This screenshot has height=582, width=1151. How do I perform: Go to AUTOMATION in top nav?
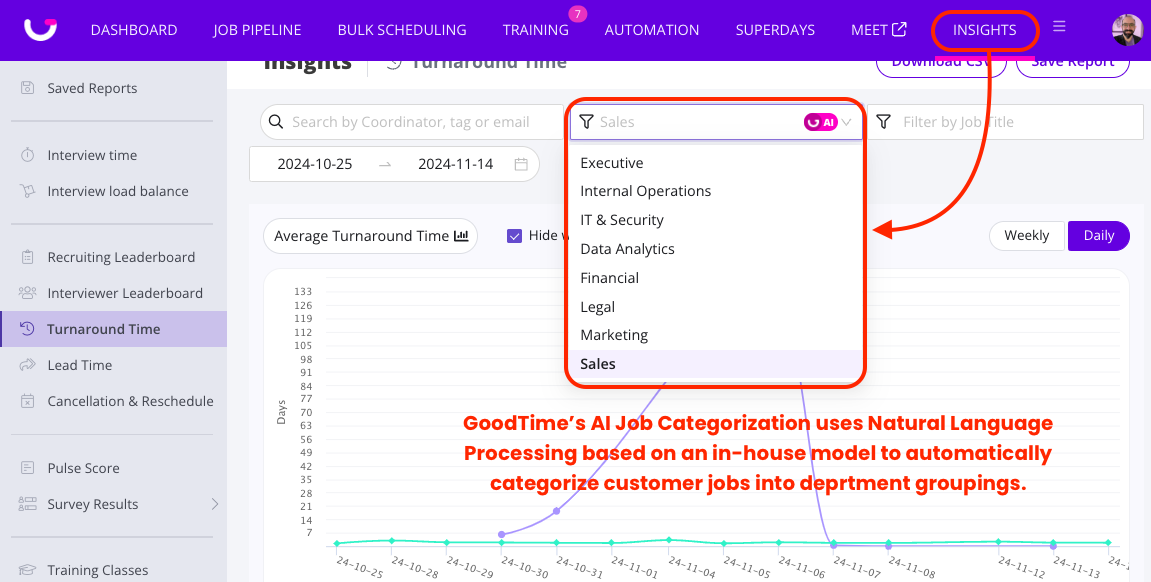(x=652, y=30)
